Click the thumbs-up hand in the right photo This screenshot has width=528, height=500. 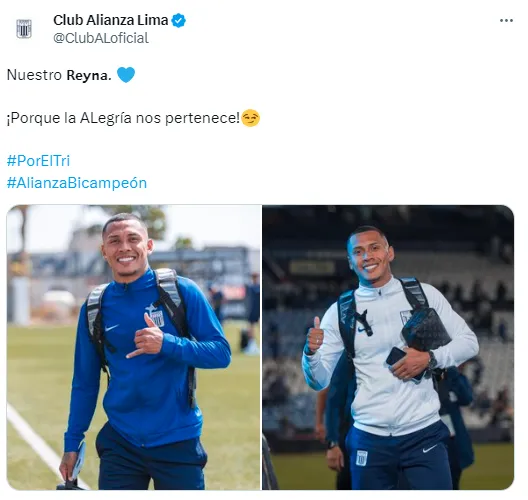point(315,335)
